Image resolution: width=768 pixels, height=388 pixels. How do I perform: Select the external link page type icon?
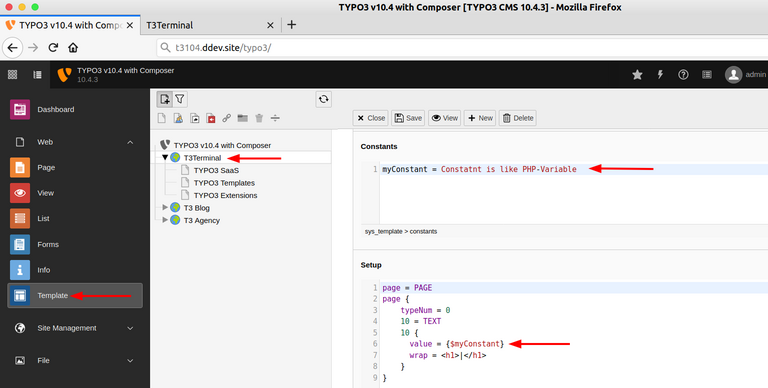[226, 118]
